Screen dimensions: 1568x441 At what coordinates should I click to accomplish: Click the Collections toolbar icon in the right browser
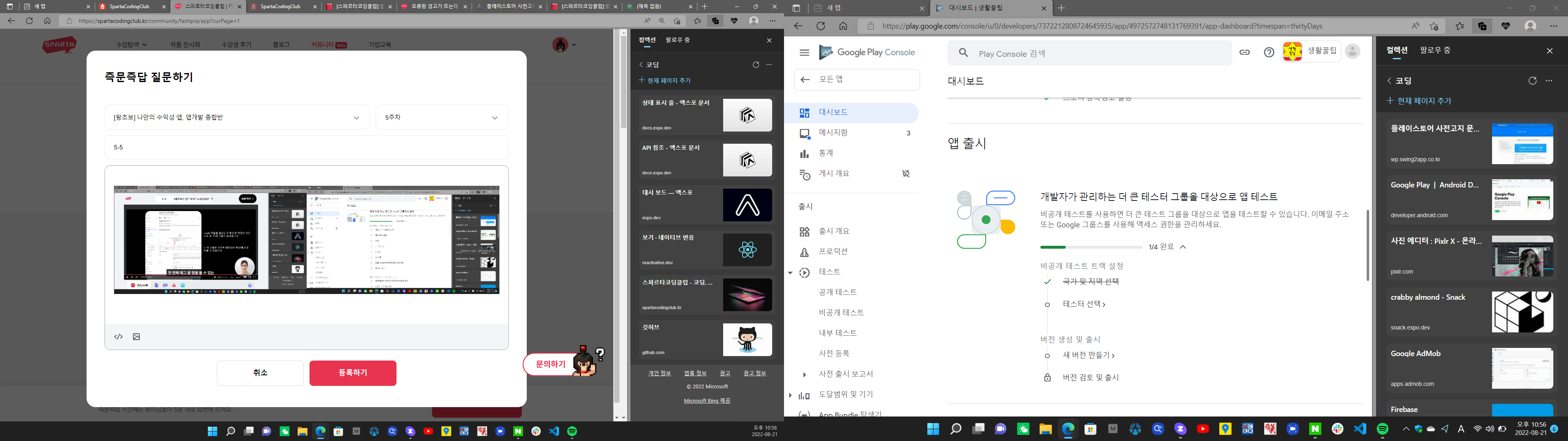[1482, 26]
